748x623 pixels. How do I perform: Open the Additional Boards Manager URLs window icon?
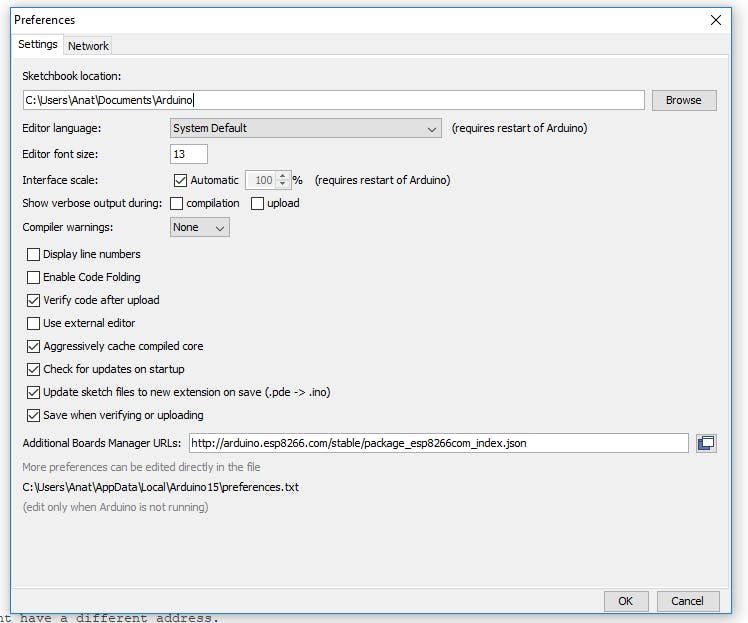coord(706,443)
